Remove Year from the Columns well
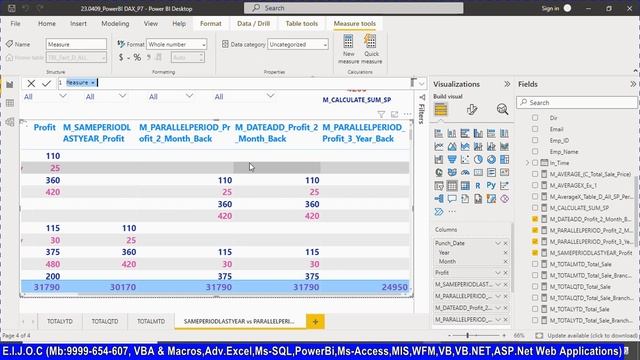This screenshot has width=640, height=360. click(x=506, y=253)
